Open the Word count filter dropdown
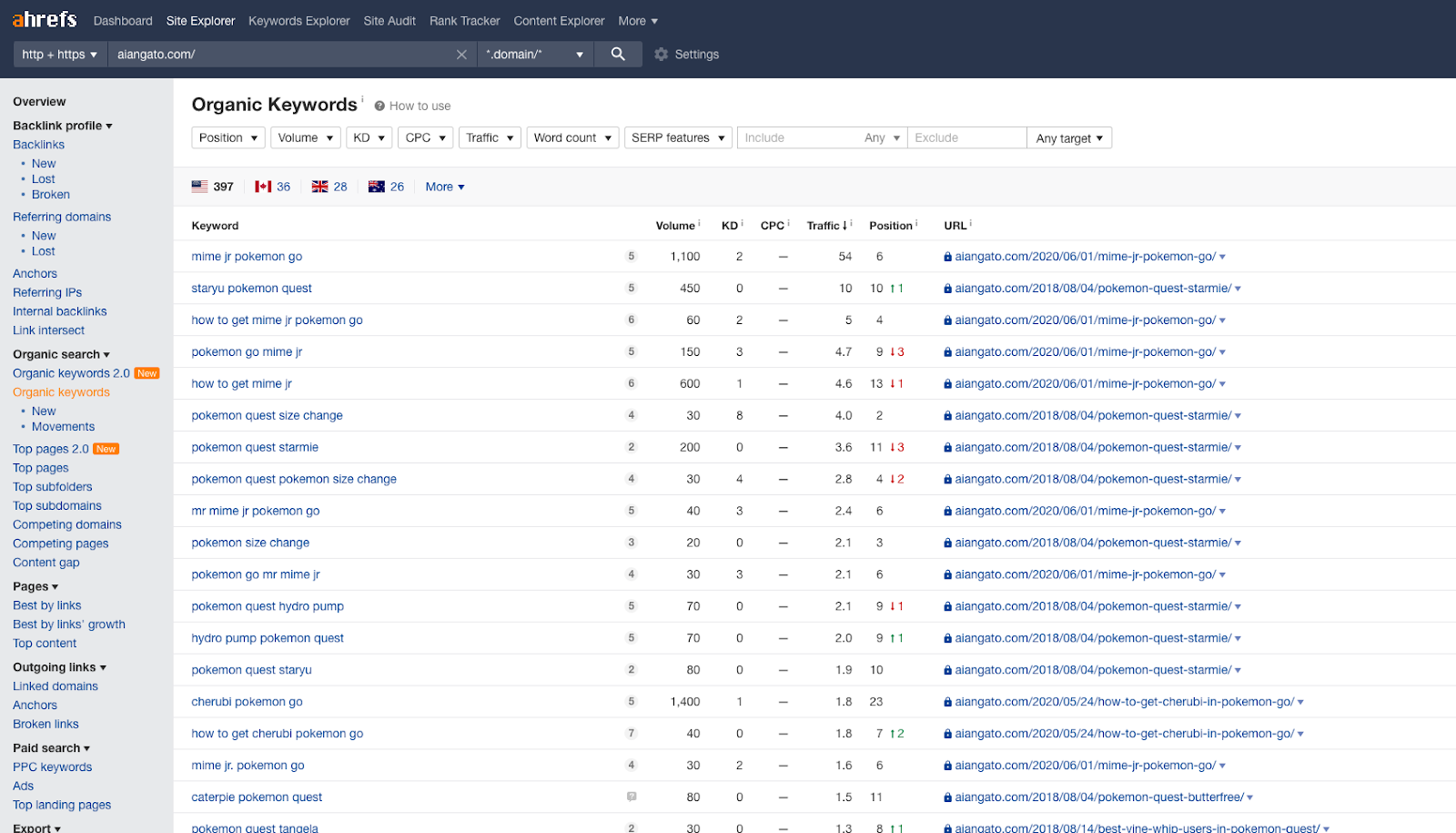Viewport: 1456px width, 833px height. pyautogui.click(x=572, y=137)
